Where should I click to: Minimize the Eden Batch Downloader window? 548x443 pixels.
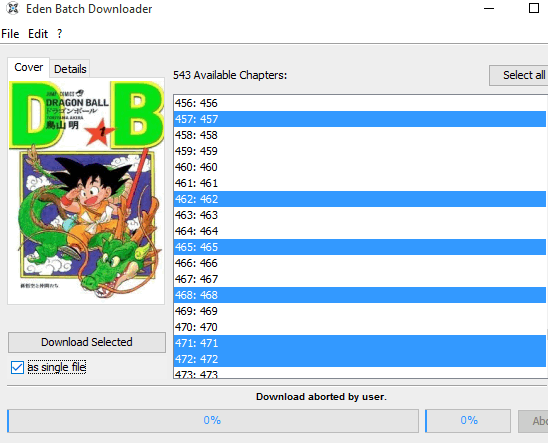pyautogui.click(x=489, y=8)
